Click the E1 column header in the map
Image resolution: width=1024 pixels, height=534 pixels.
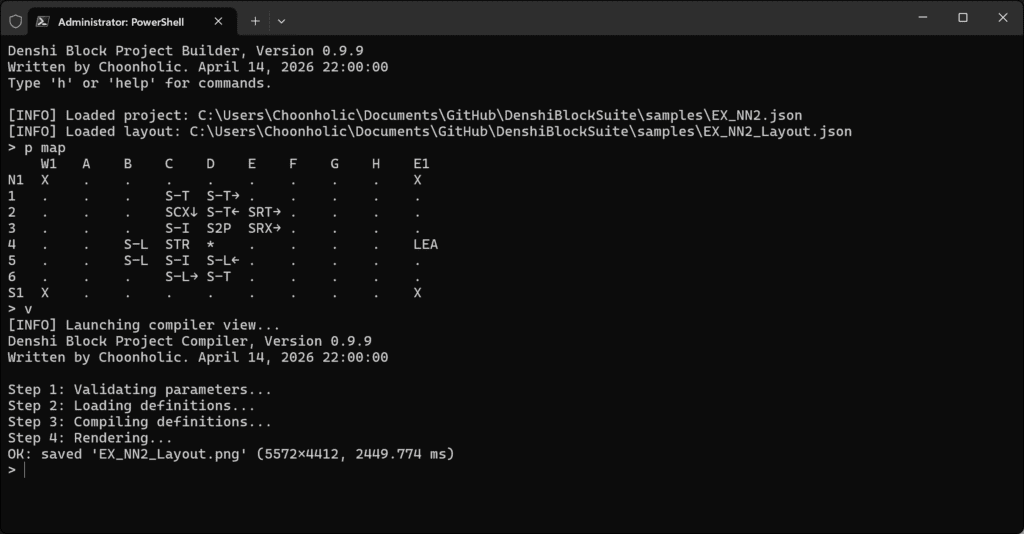pos(421,164)
